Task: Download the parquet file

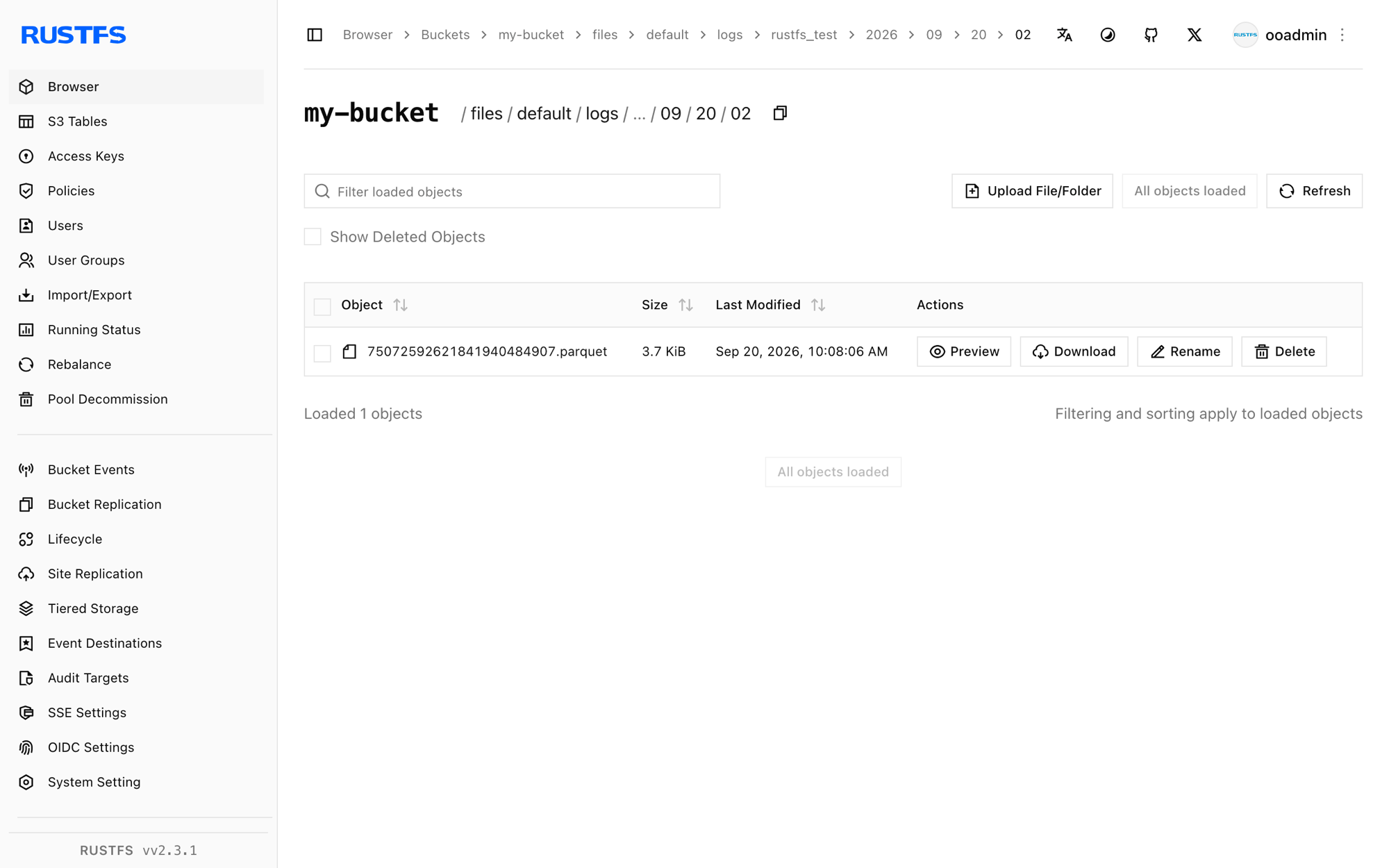Action: coord(1074,351)
